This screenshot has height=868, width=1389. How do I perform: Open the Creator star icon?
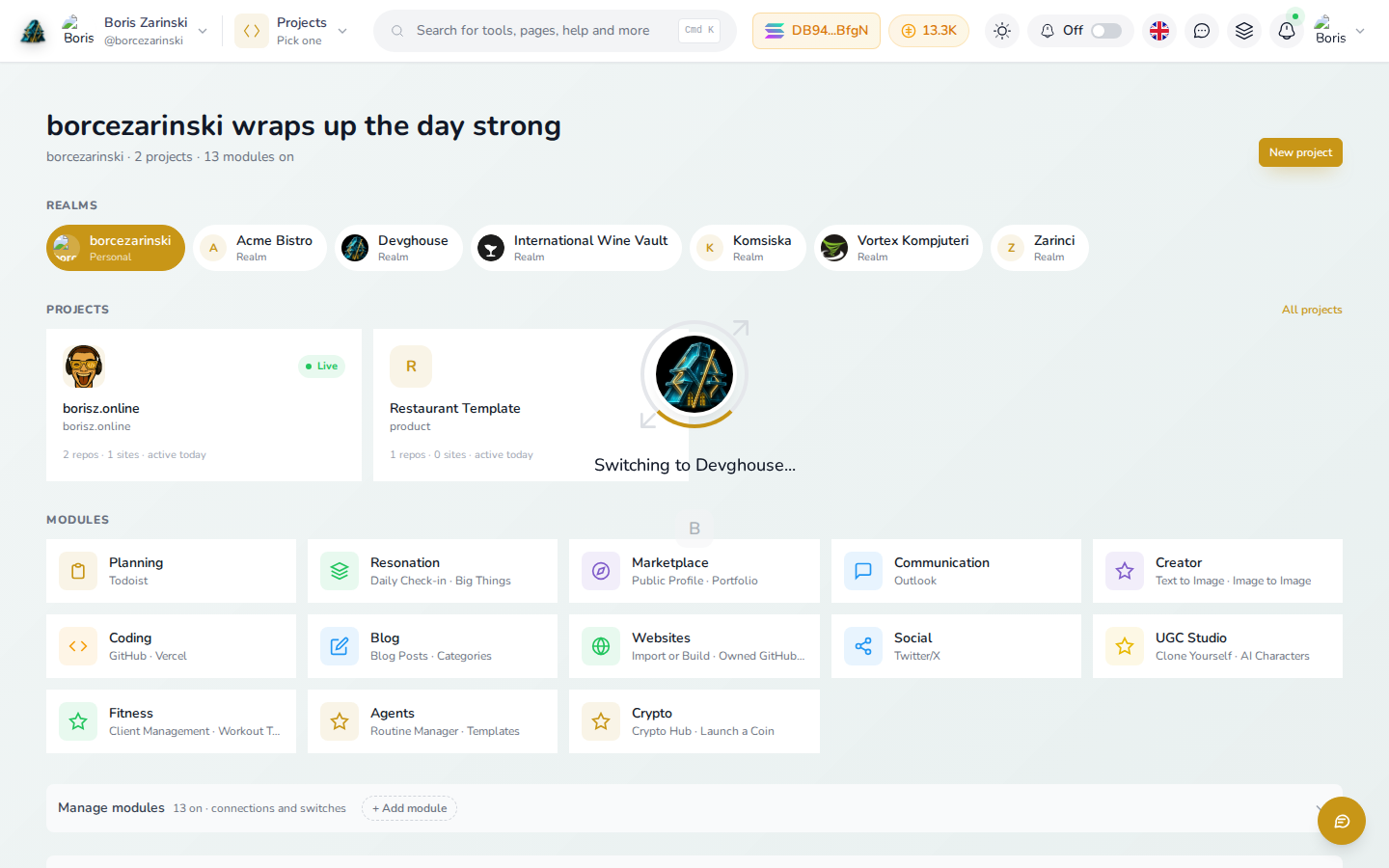coord(1125,571)
